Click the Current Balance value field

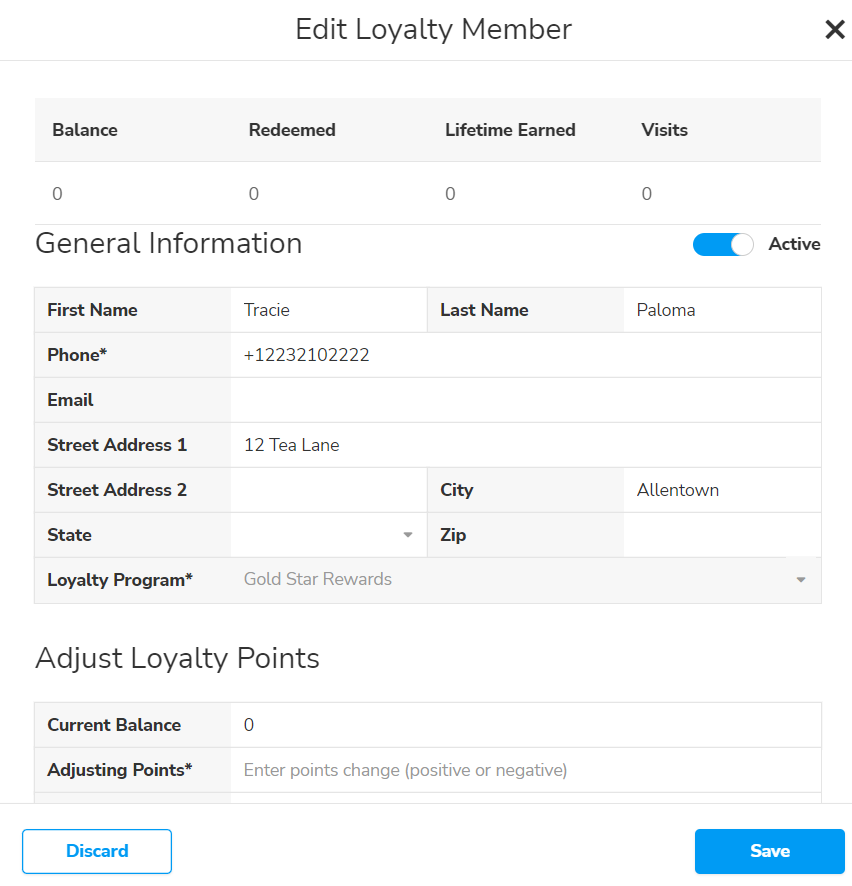(x=525, y=725)
